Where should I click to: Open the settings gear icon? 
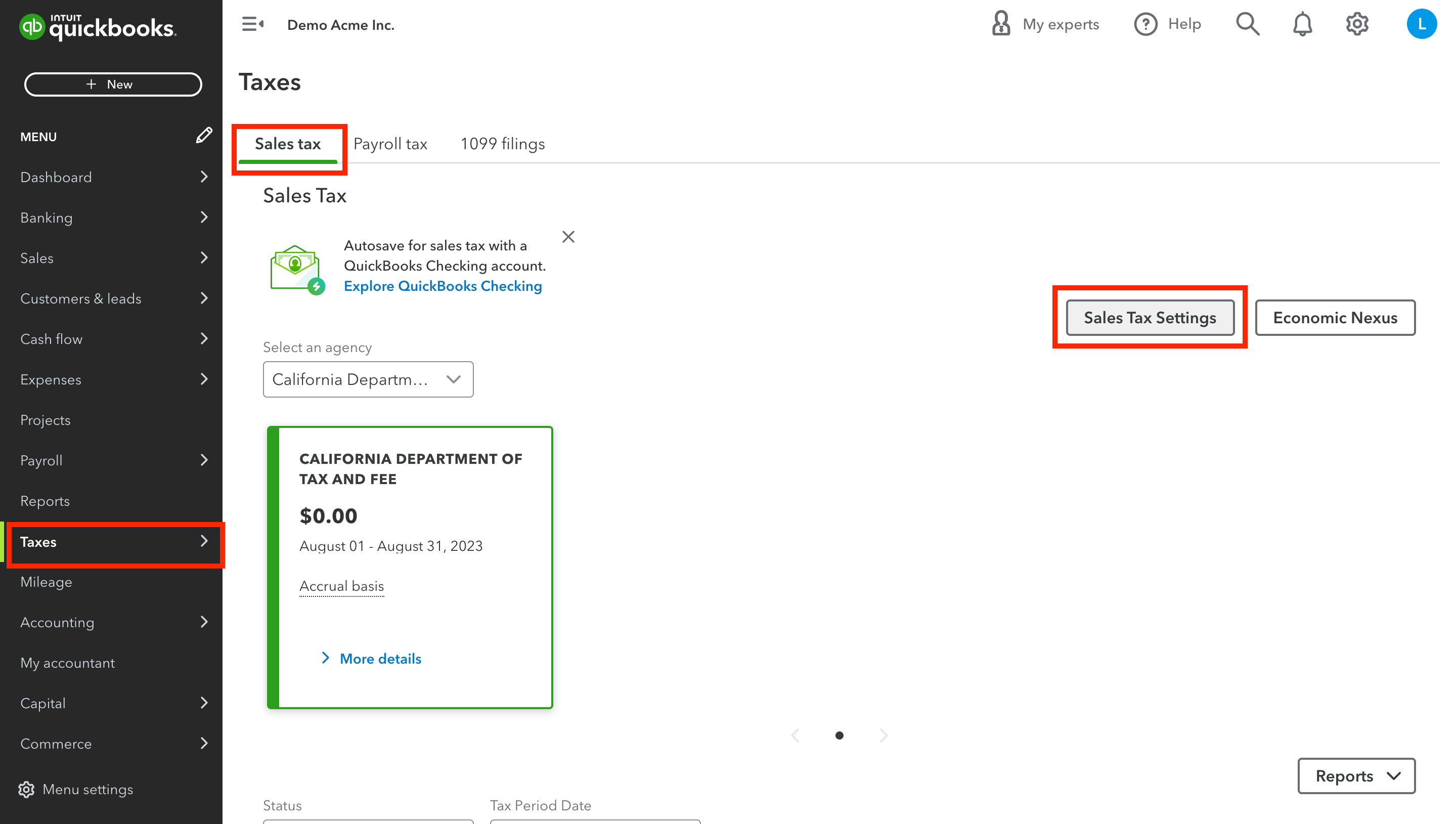1357,24
